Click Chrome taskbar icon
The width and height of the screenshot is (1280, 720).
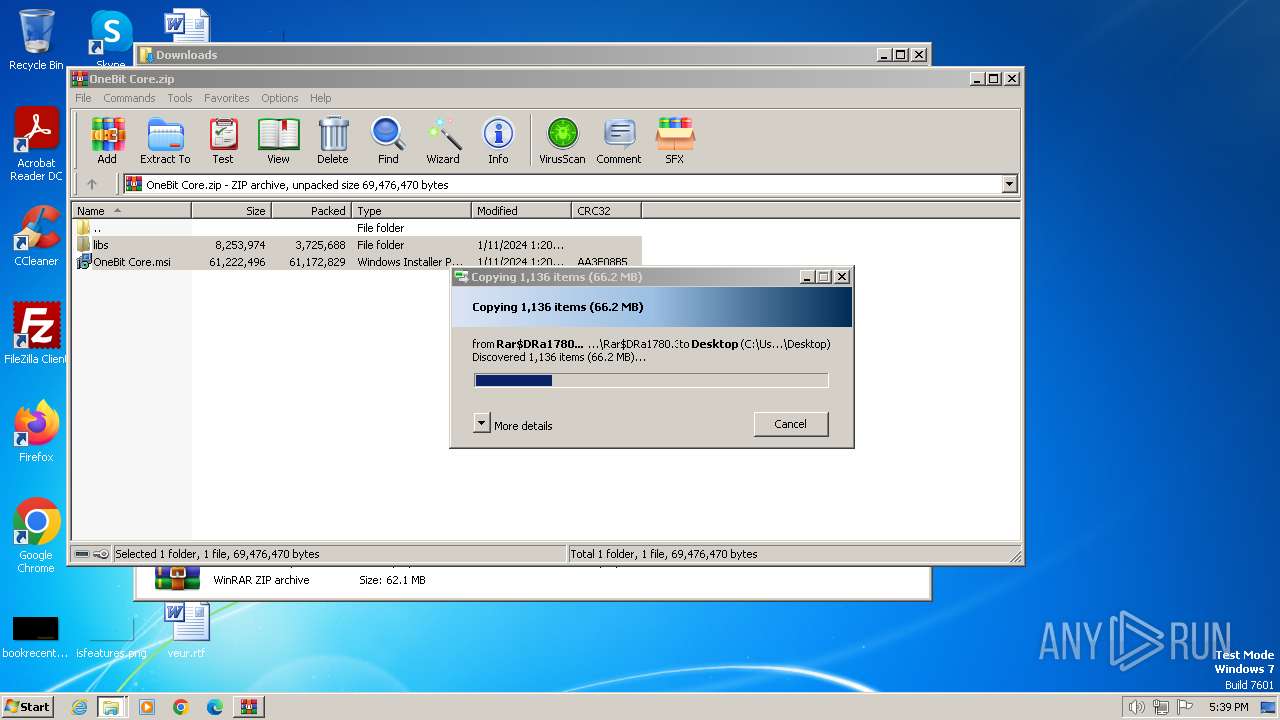click(x=180, y=707)
